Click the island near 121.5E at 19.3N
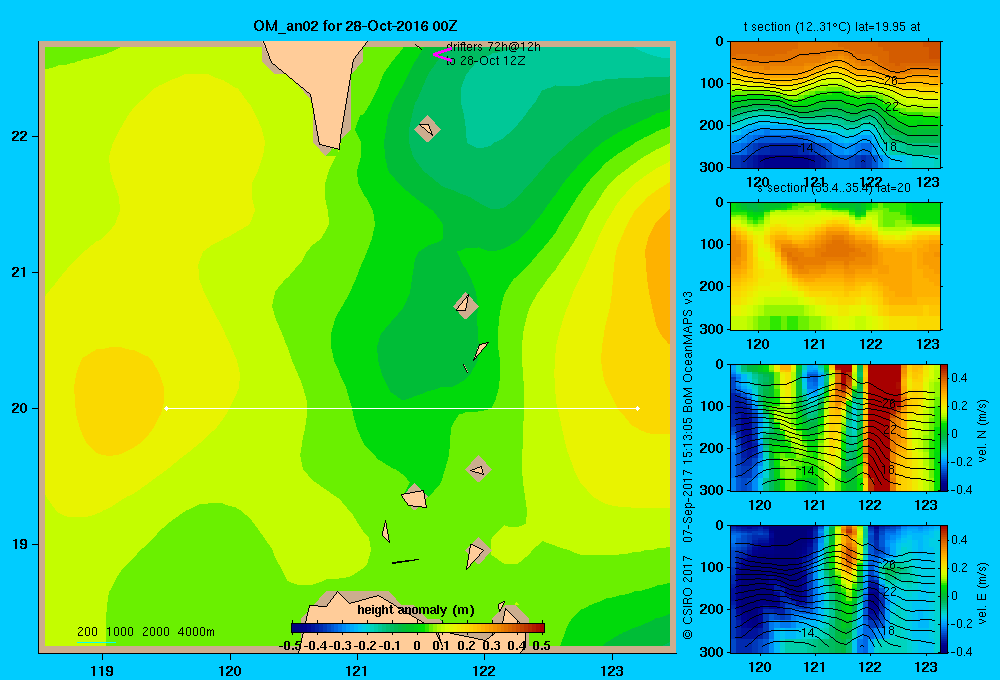The height and width of the screenshot is (680, 1000). [x=415, y=497]
